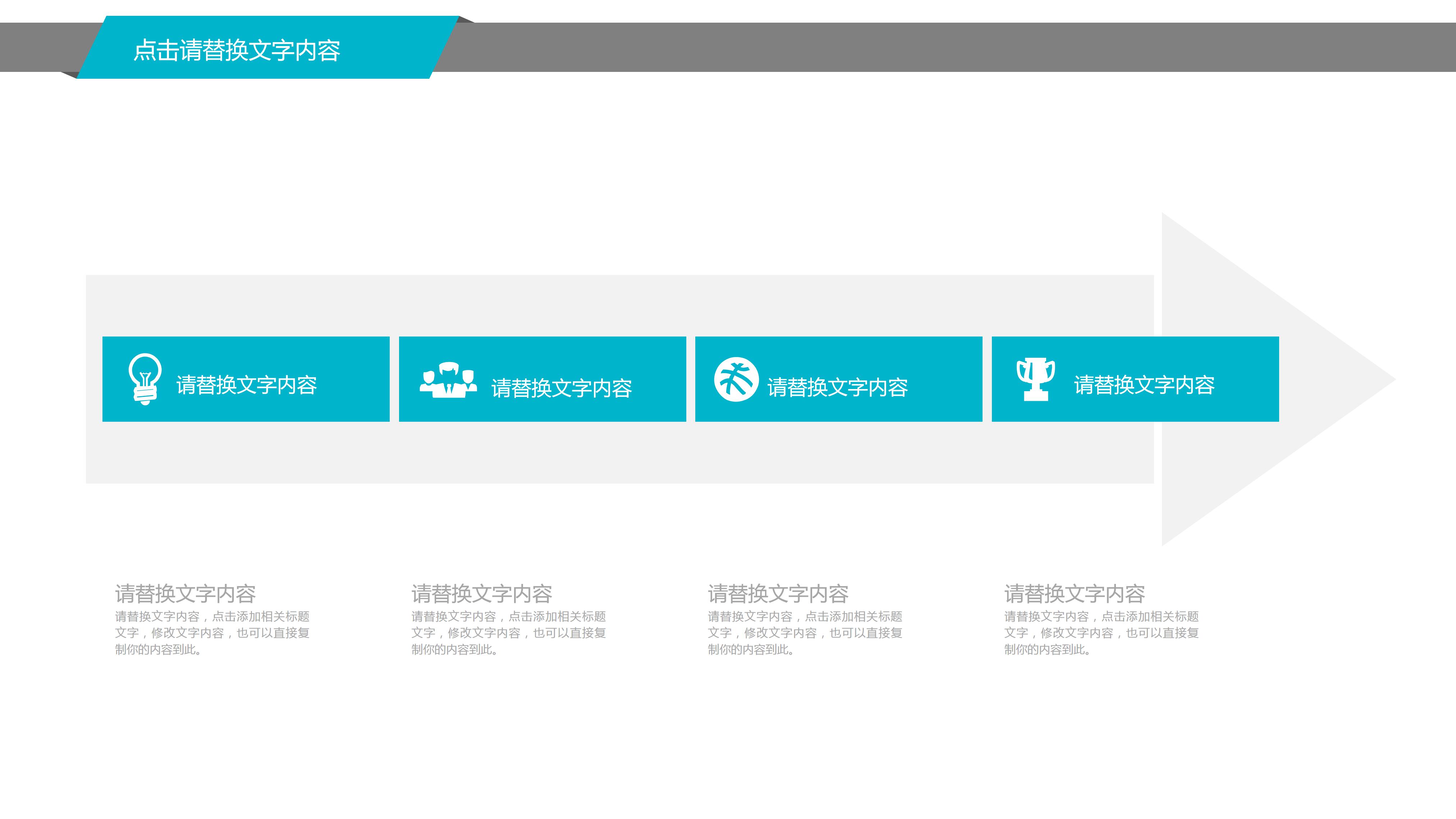
Task: Click the first column description paragraph
Action: (x=212, y=633)
